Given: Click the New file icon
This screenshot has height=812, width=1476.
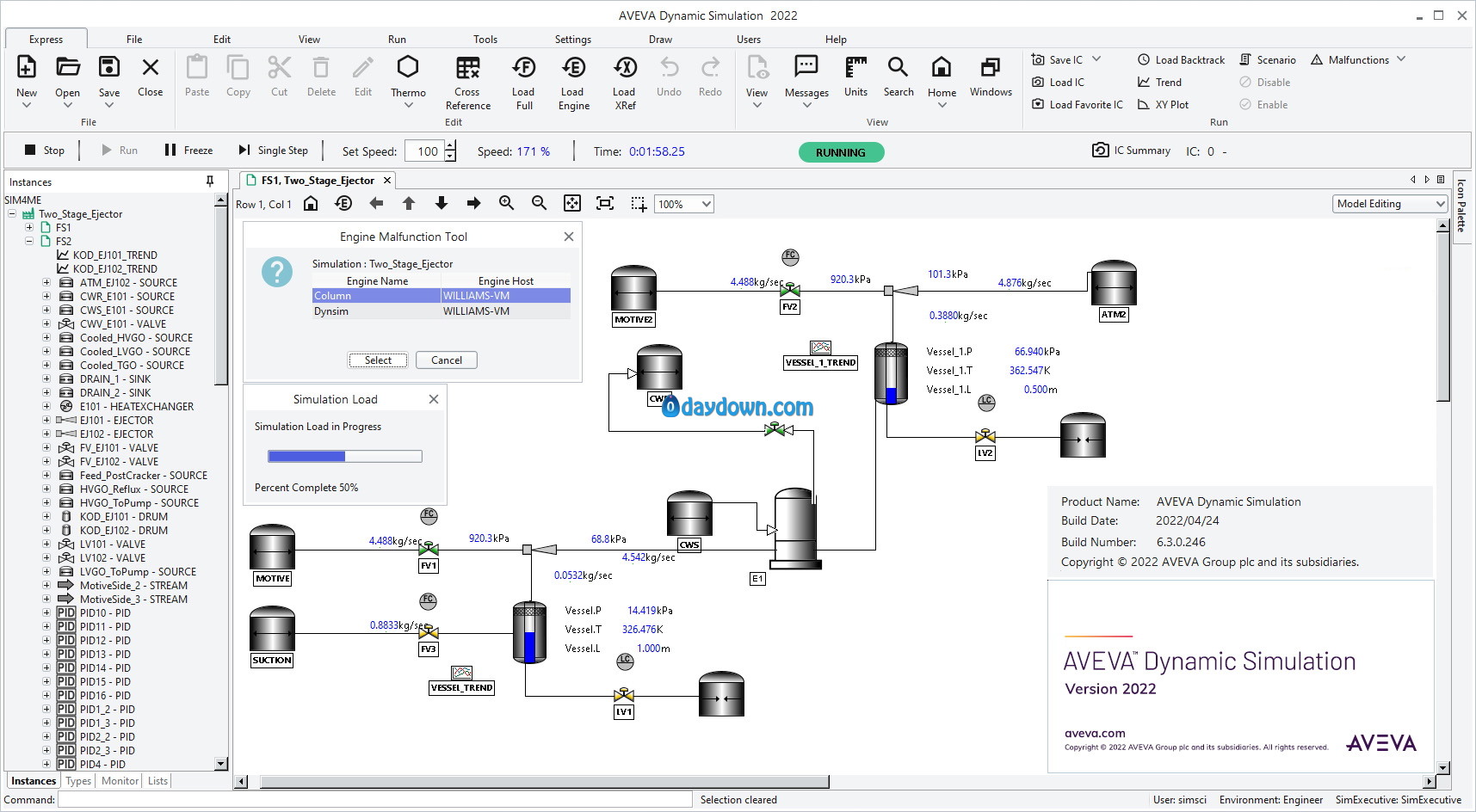Looking at the screenshot, I should point(27,67).
